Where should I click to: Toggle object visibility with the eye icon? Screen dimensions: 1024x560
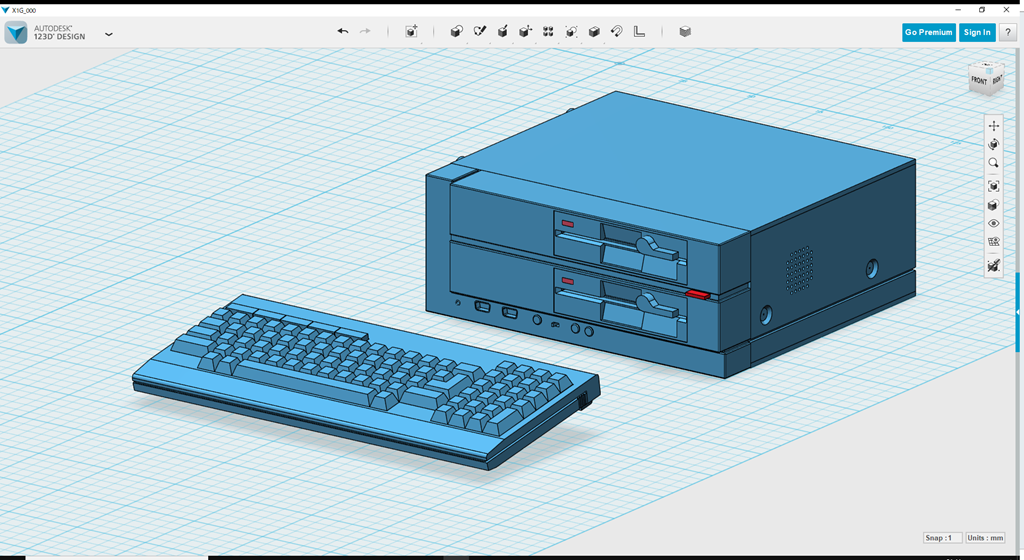[993, 223]
